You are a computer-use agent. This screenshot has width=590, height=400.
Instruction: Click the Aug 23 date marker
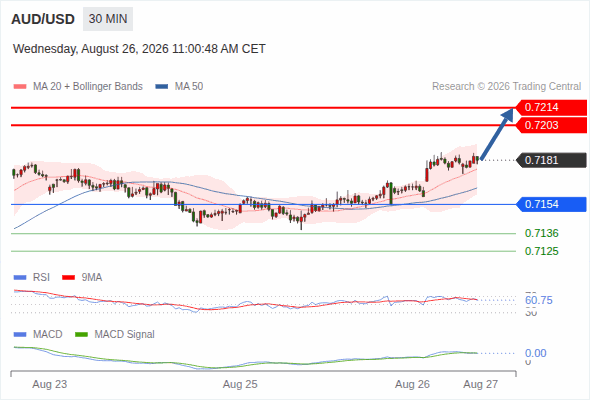click(x=50, y=384)
